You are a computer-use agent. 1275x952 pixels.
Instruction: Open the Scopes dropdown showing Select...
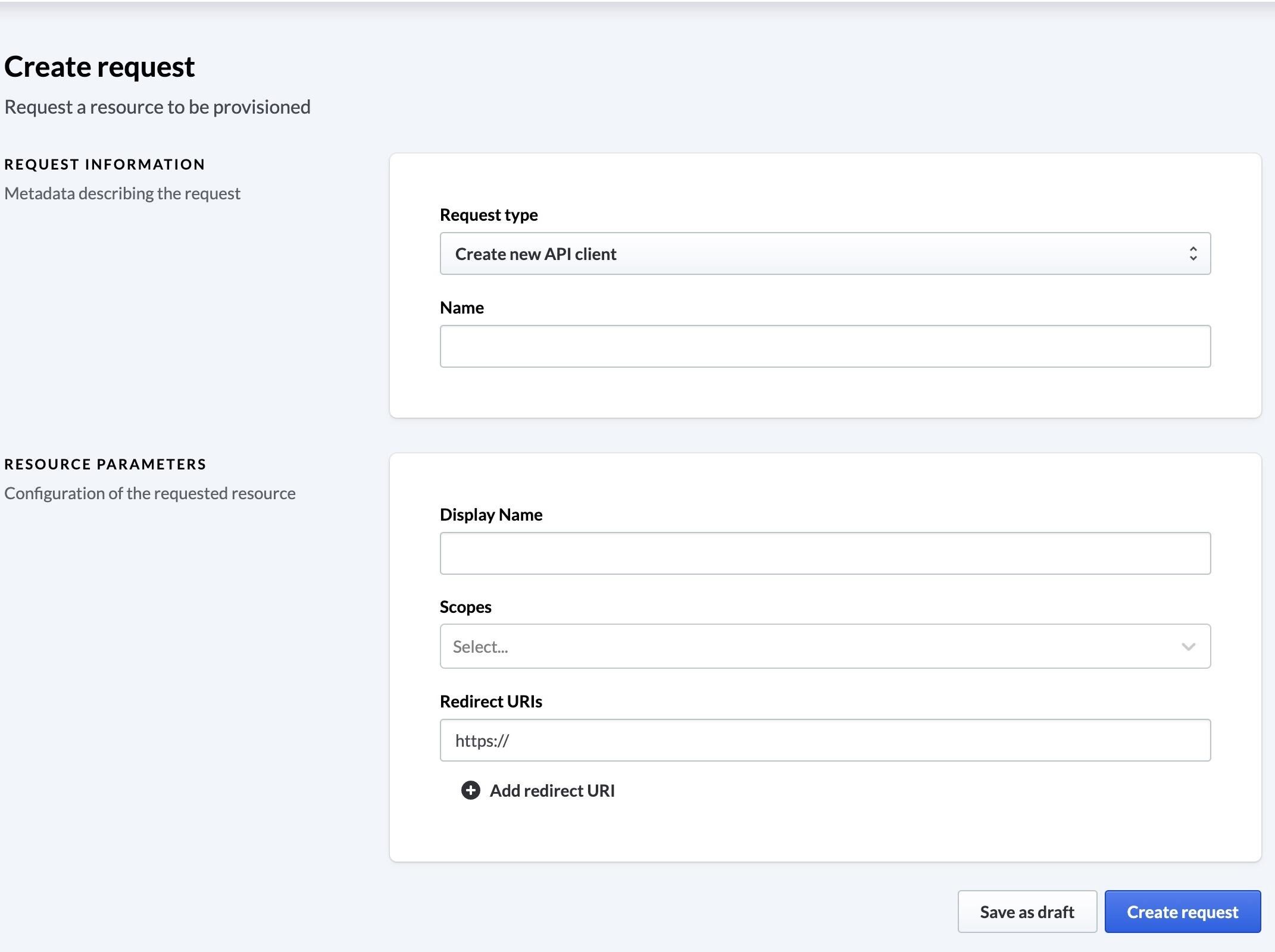[x=824, y=646]
